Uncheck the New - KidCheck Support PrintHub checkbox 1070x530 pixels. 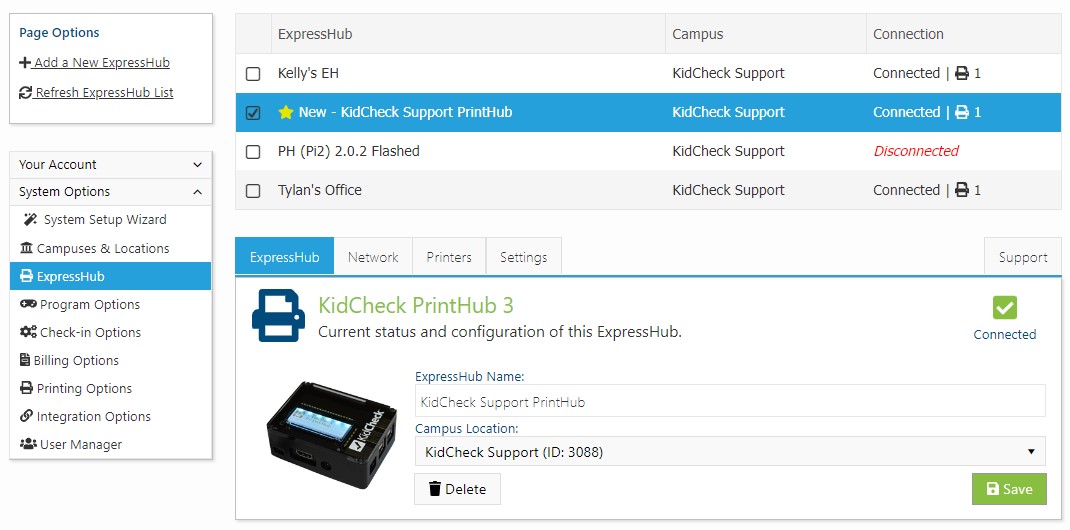pos(253,113)
